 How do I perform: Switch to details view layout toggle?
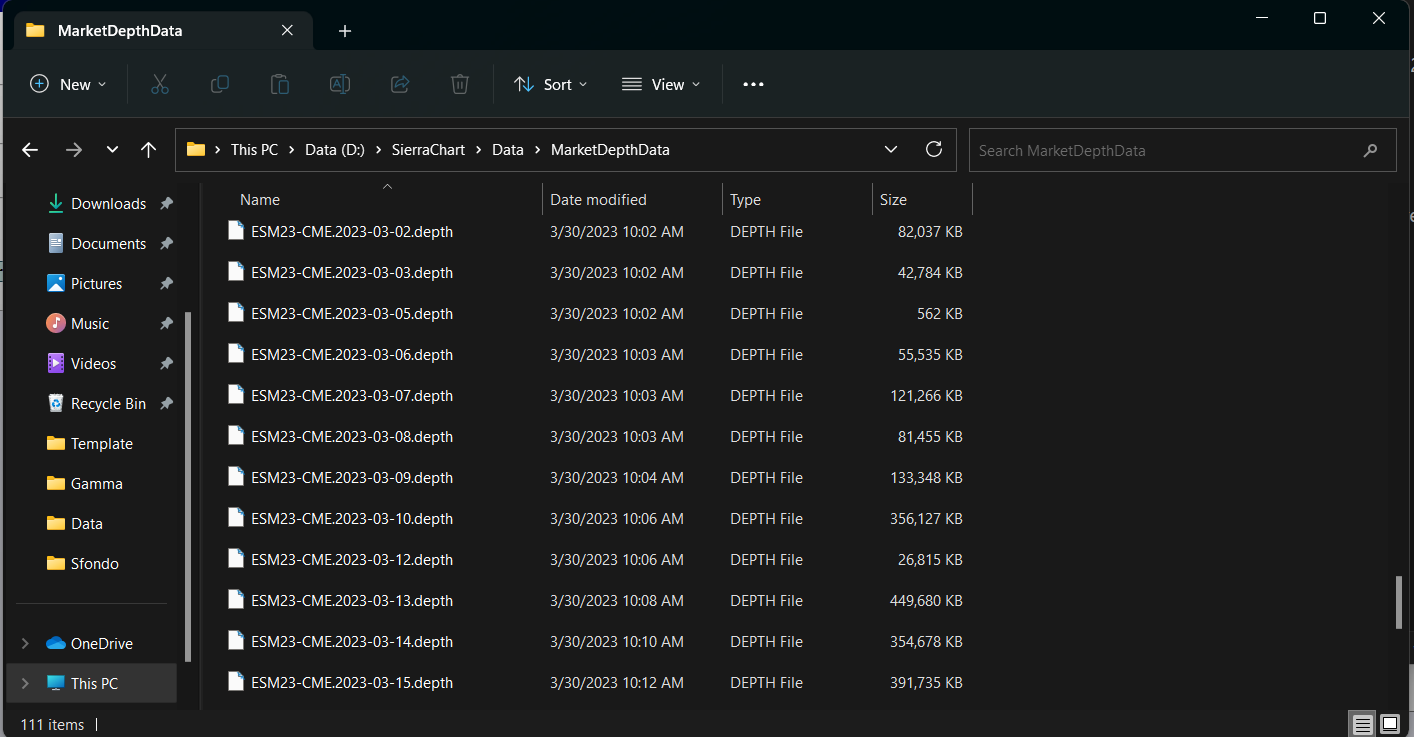pos(1361,724)
